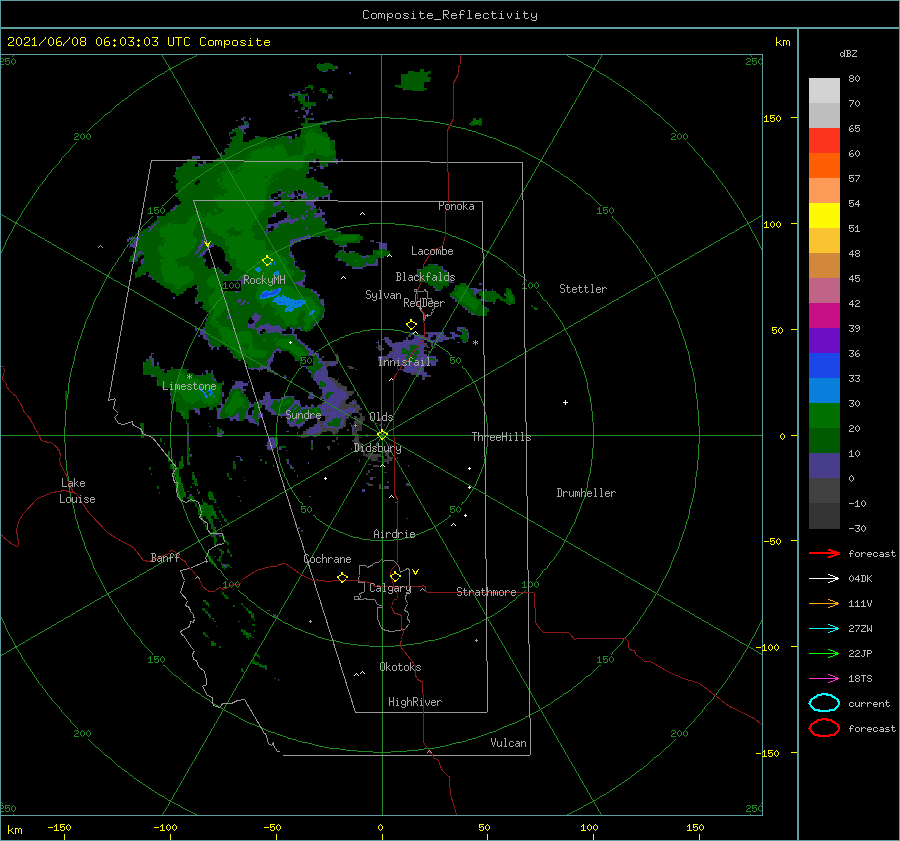Click the Airdrie city label
The height and width of the screenshot is (841, 900).
coord(394,534)
